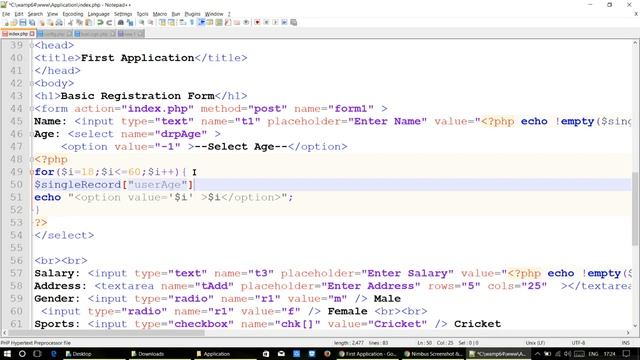Toggle the indent guide toolbar button
This screenshot has height=360, width=640.
(202, 22)
